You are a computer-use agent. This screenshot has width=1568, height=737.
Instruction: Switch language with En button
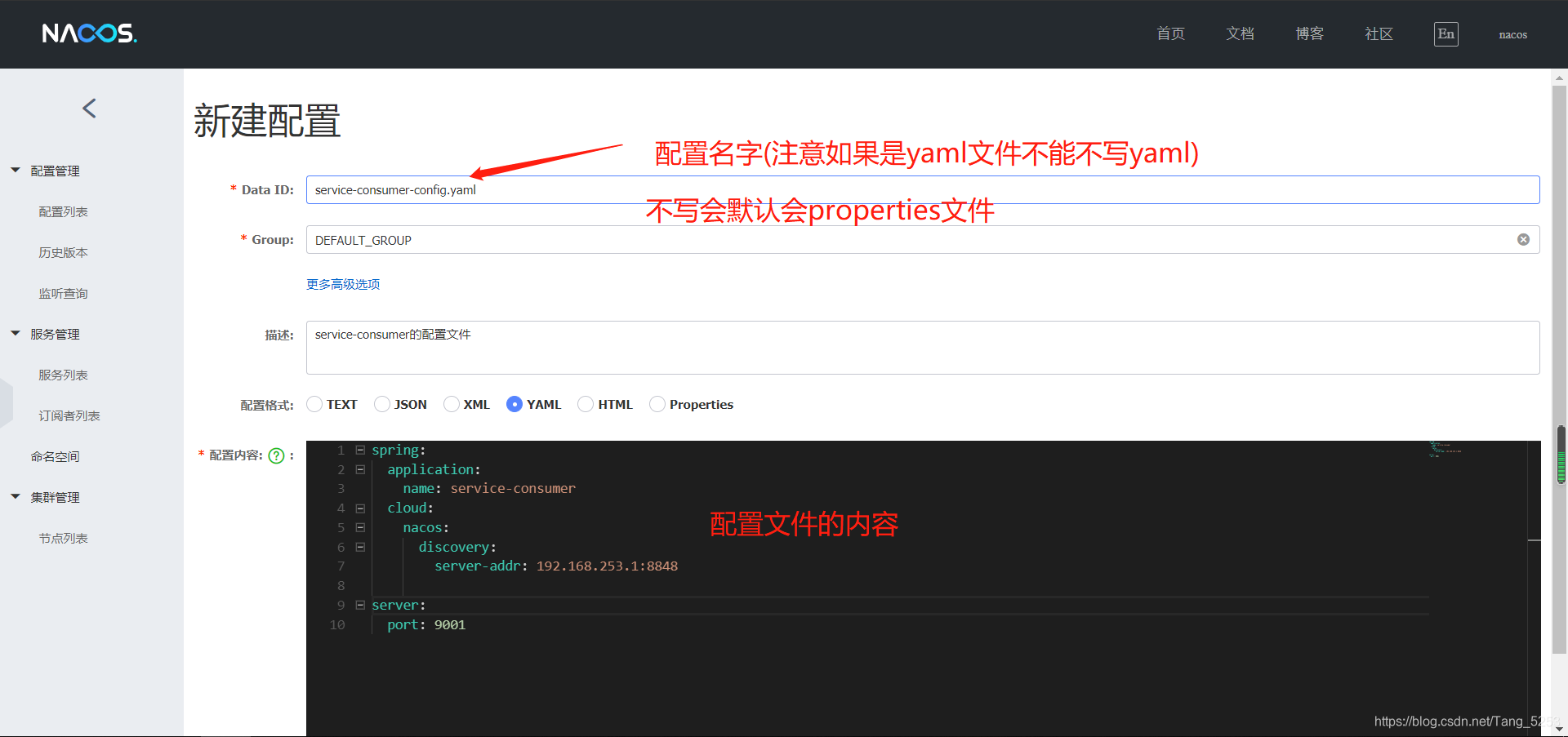tap(1445, 33)
